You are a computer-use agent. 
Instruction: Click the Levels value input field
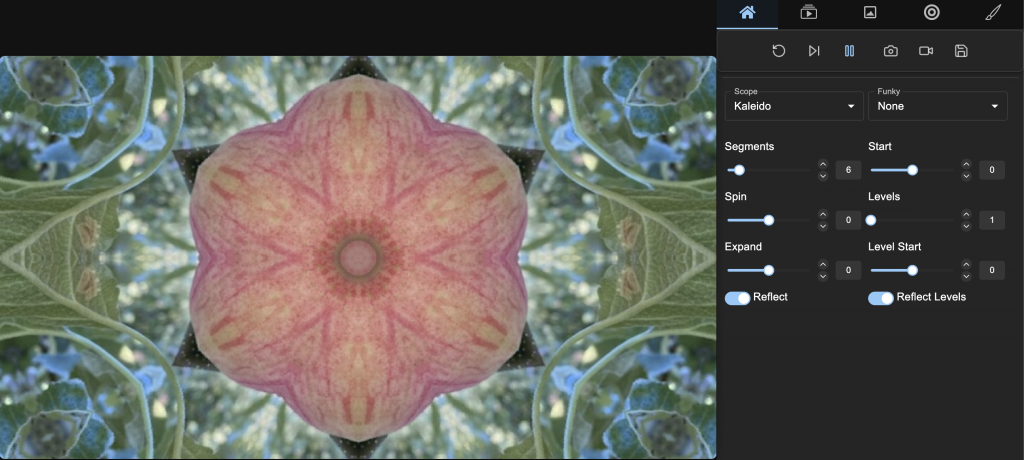pyautogui.click(x=992, y=220)
